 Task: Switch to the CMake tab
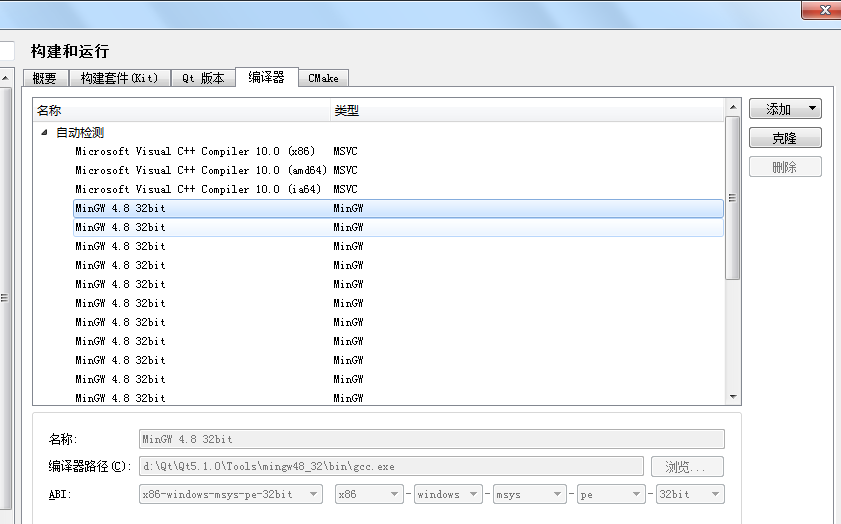323,78
